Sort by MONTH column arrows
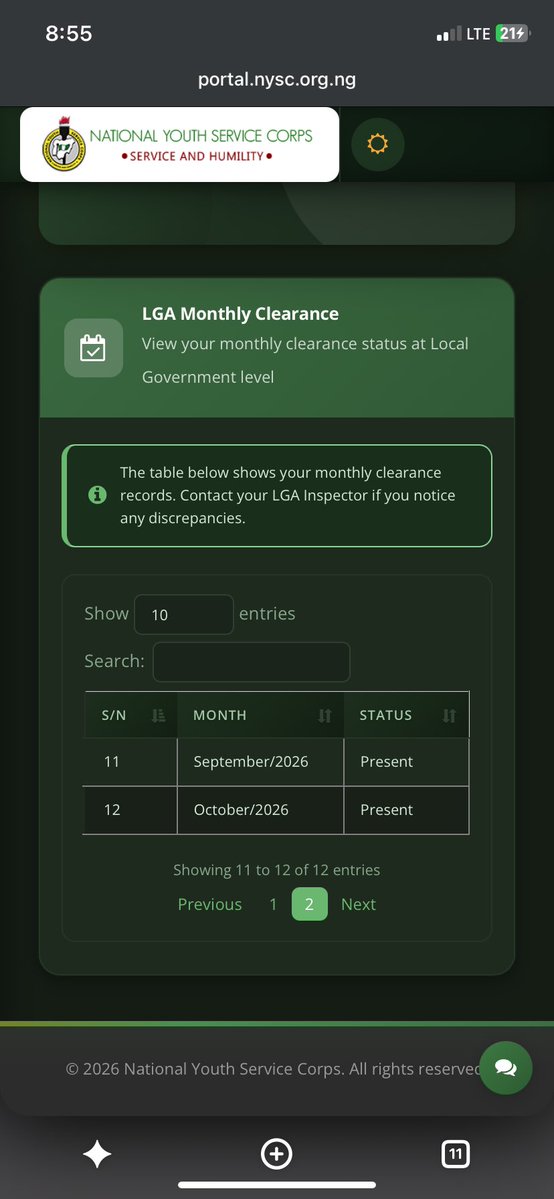This screenshot has width=554, height=1199. point(325,716)
